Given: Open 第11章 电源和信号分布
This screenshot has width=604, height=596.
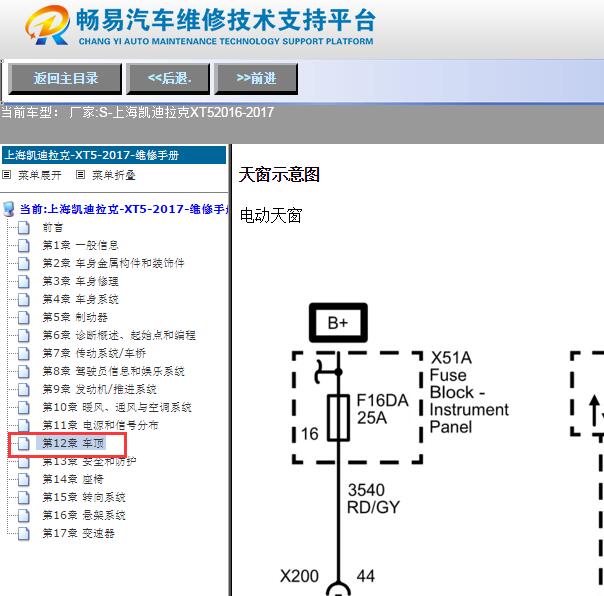Looking at the screenshot, I should pyautogui.click(x=101, y=425).
